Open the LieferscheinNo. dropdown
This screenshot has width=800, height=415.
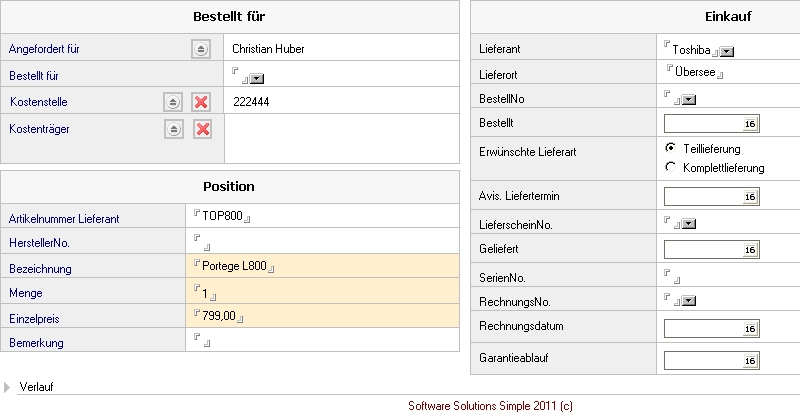pos(688,223)
